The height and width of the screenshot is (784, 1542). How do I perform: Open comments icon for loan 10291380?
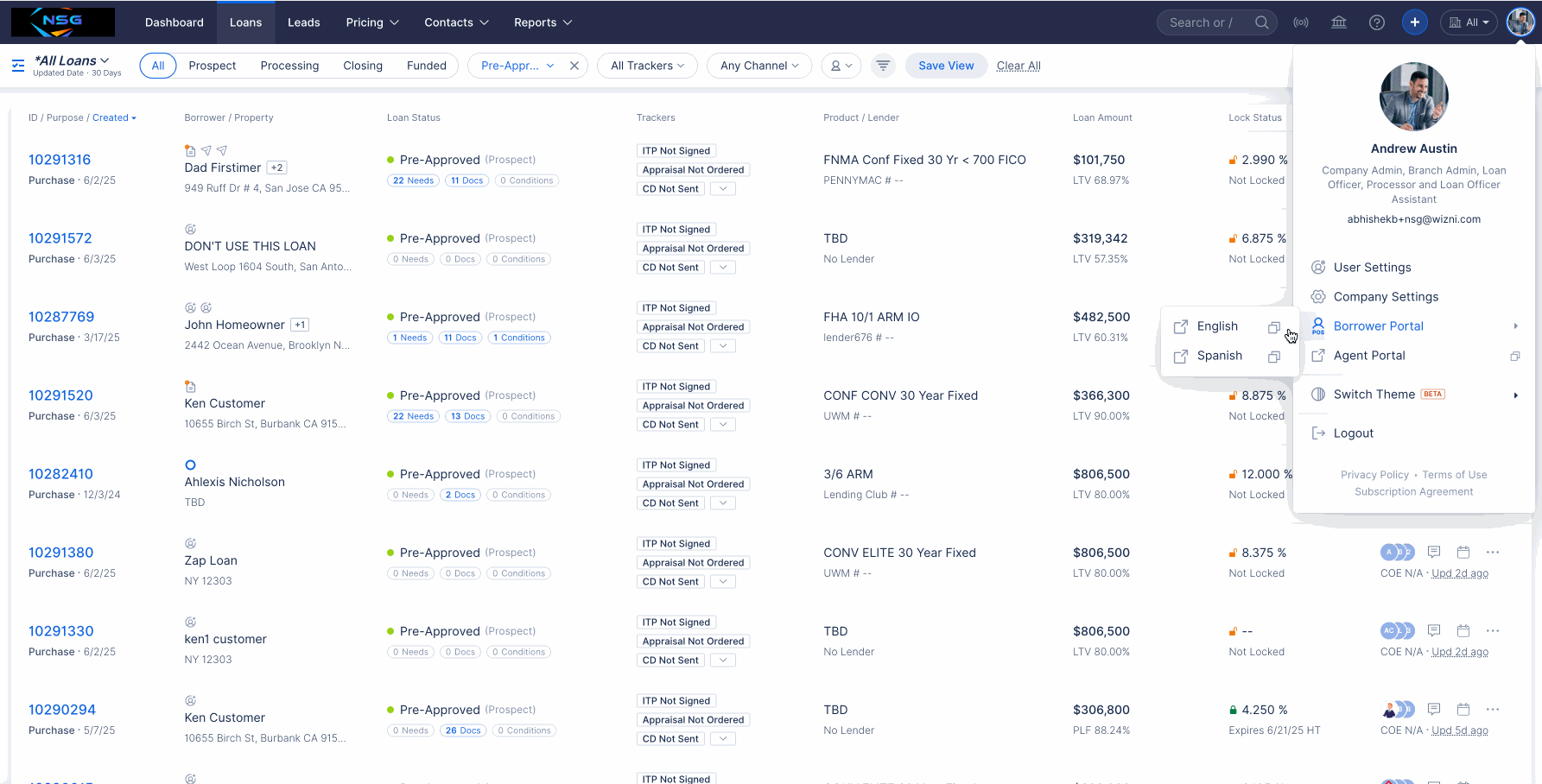click(x=1434, y=552)
